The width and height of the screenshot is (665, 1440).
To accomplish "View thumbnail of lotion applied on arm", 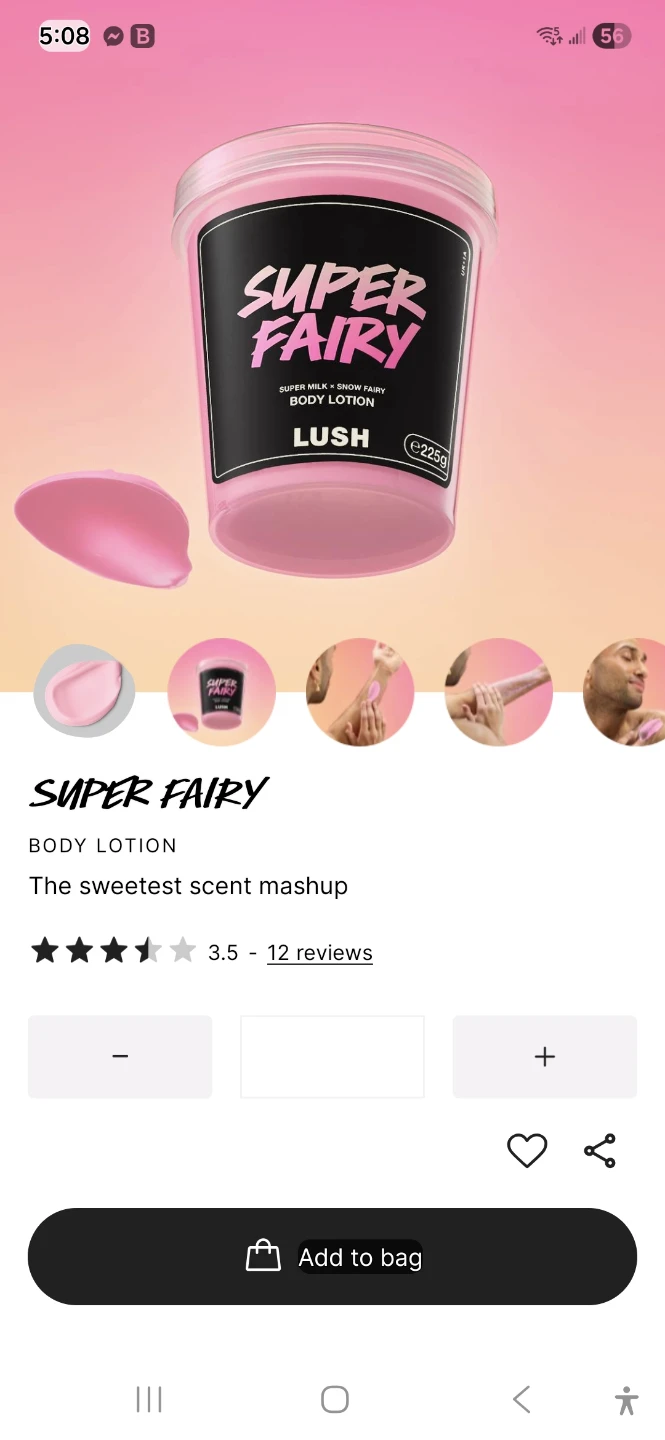I will tap(360, 692).
